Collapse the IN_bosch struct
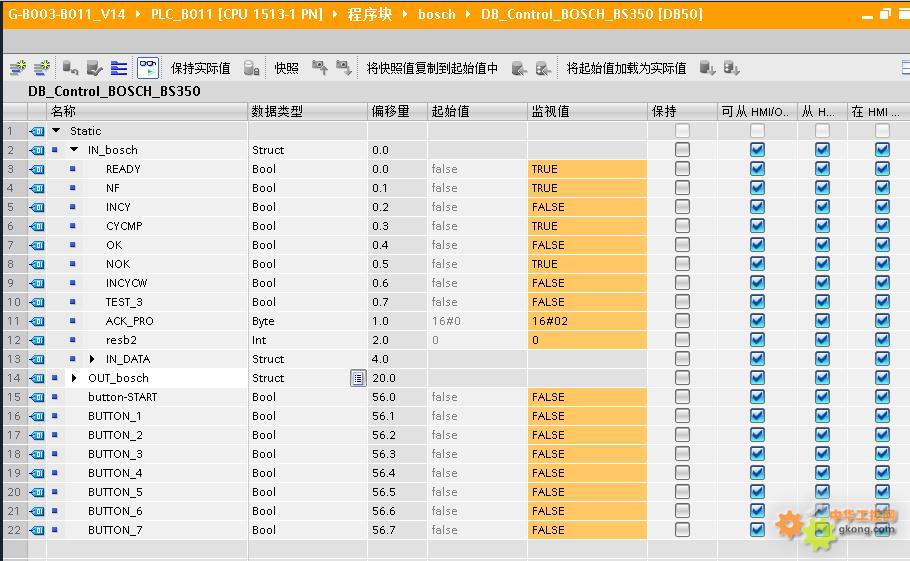 (x=74, y=150)
